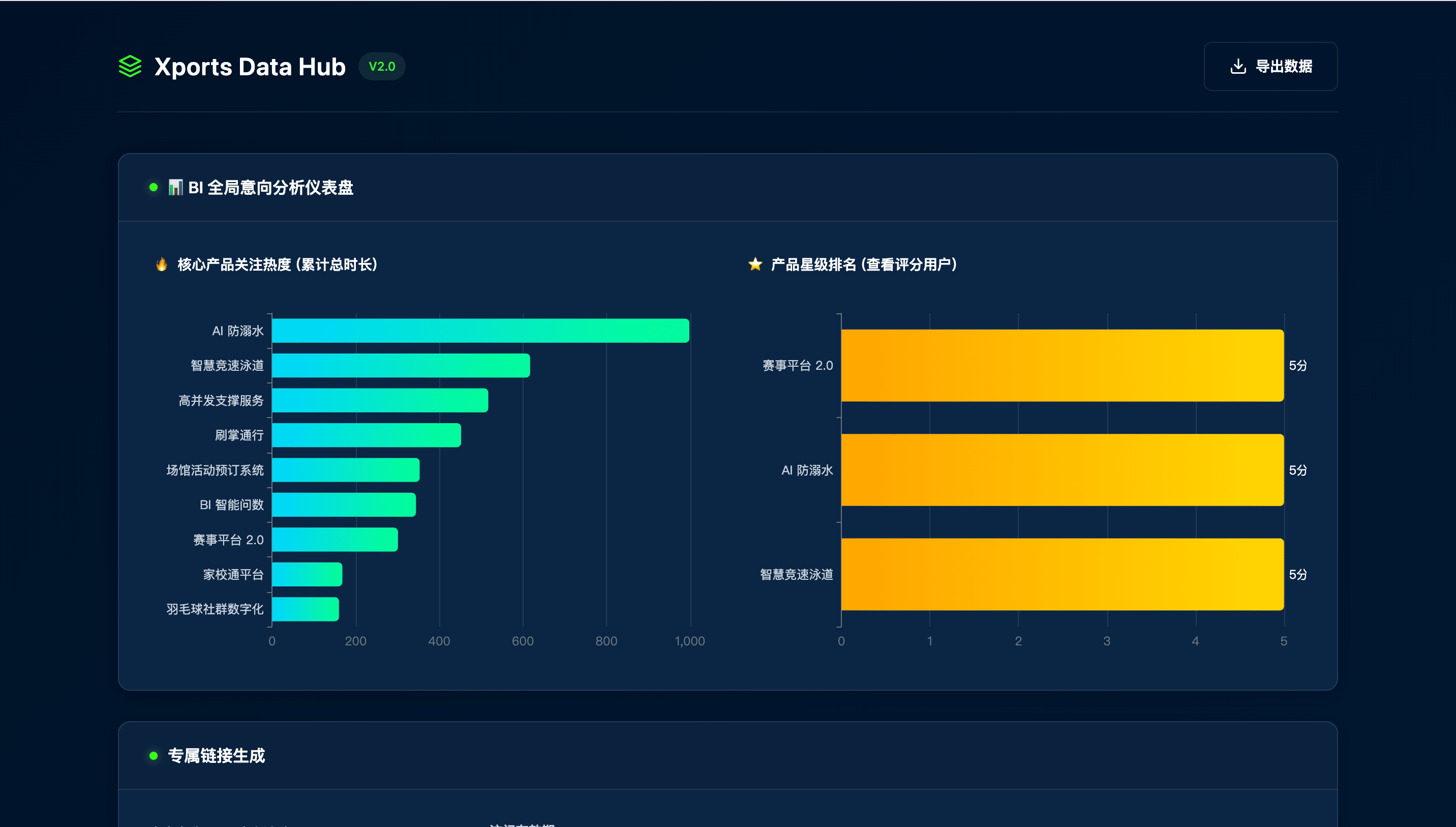1456x827 pixels.
Task: Click 智慧竞速泳道 yellow rating bar
Action: 1061,574
